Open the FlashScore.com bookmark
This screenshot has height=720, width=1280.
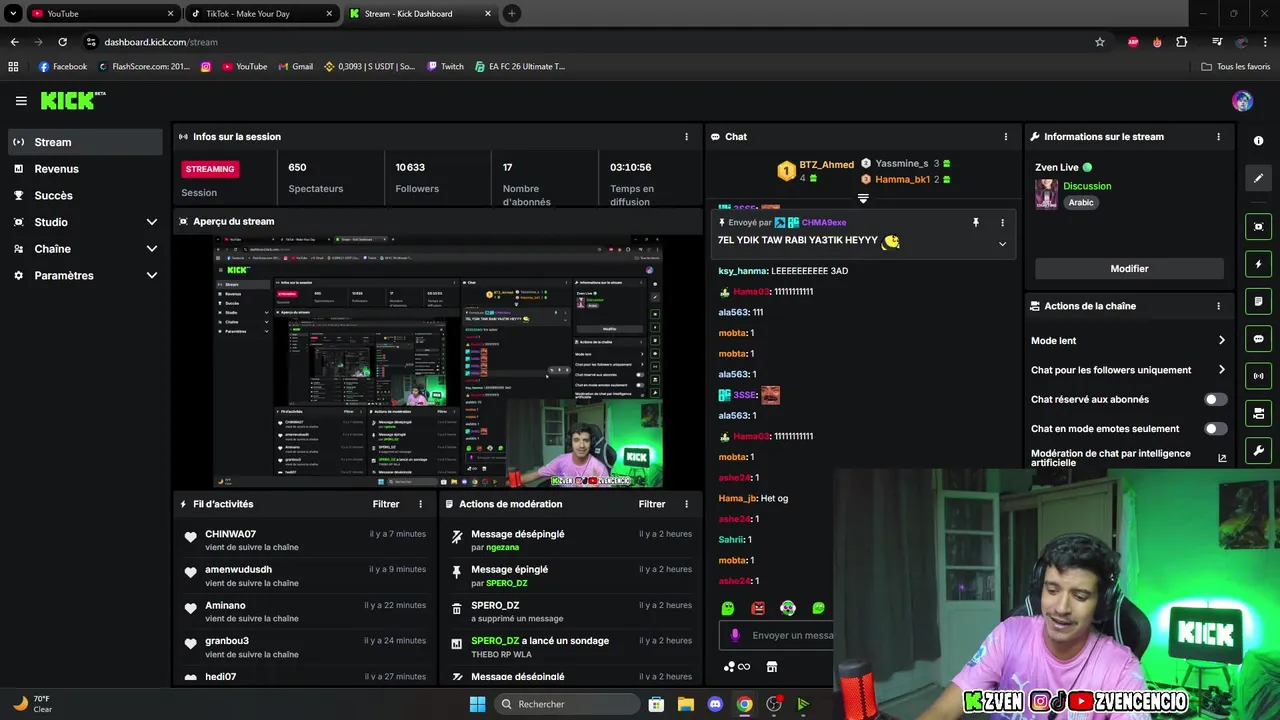[x=143, y=67]
